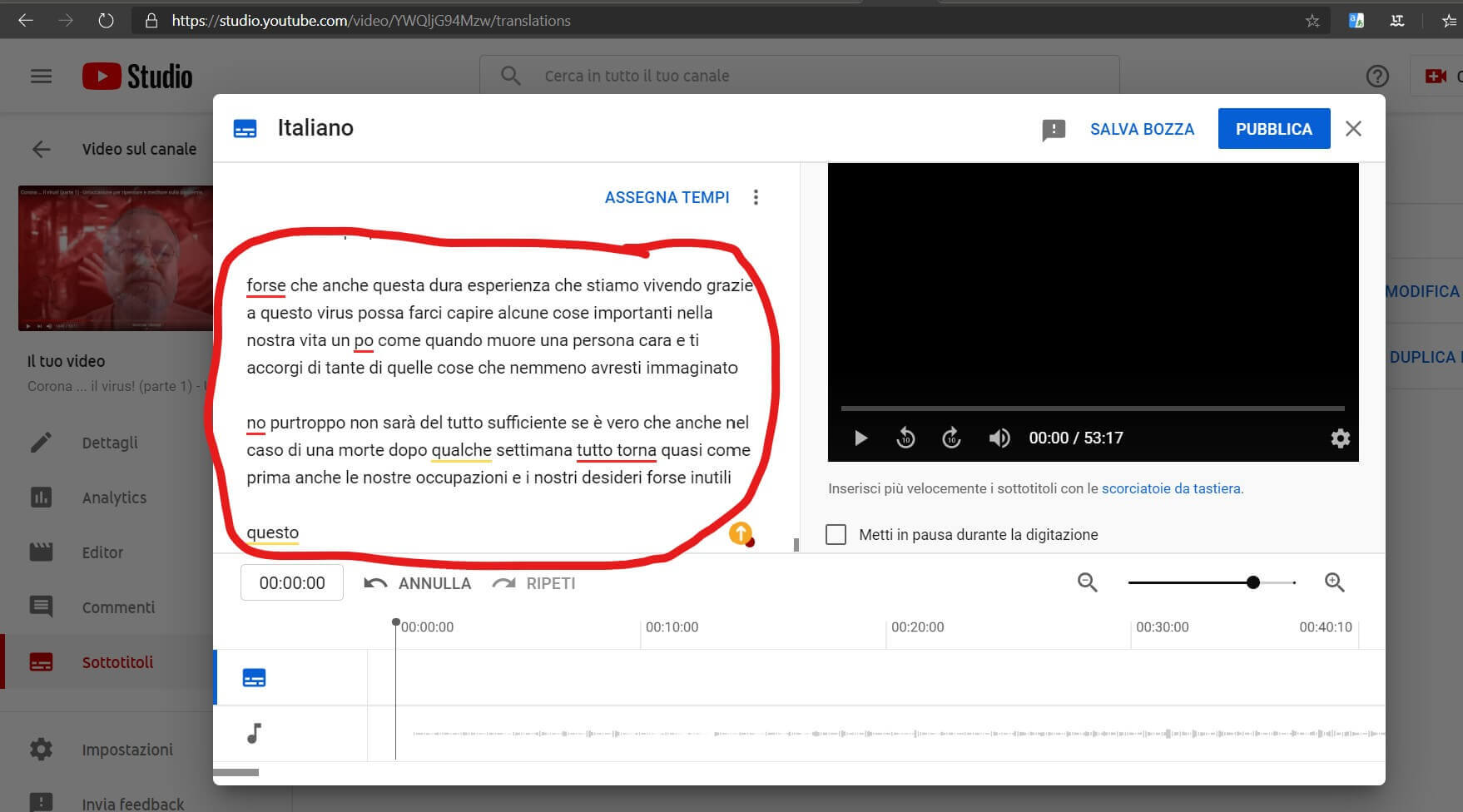Undo last edit with Annulla
Image resolution: width=1463 pixels, height=812 pixels.
point(418,583)
